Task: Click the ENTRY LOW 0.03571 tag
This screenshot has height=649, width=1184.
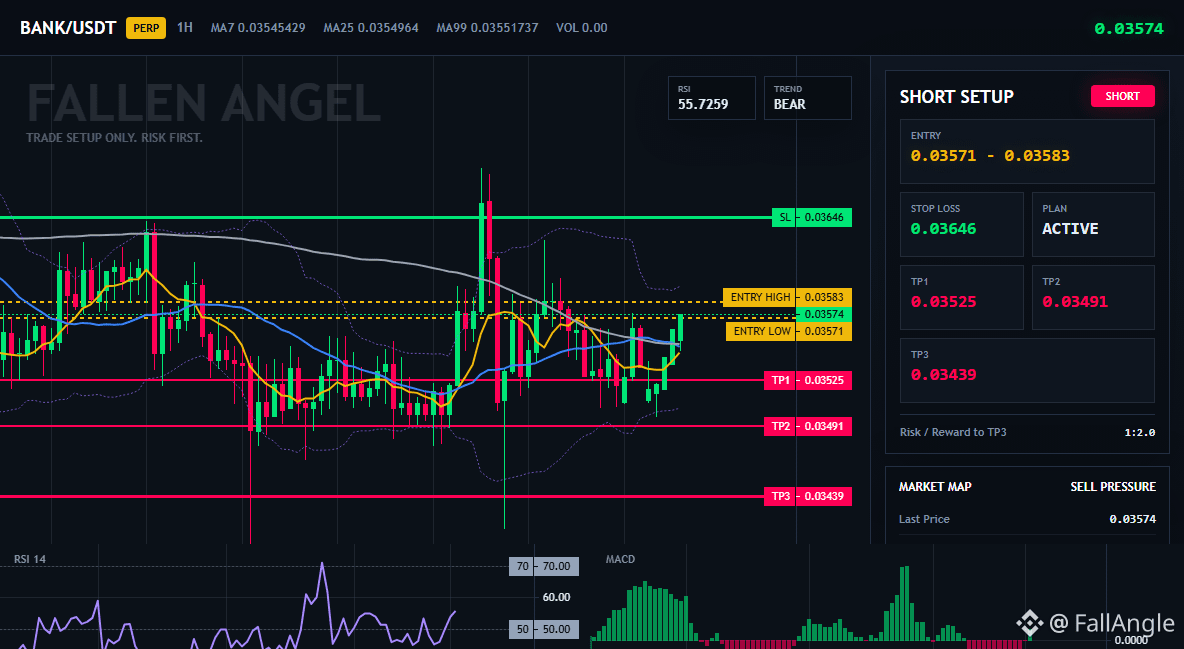Action: tap(788, 331)
